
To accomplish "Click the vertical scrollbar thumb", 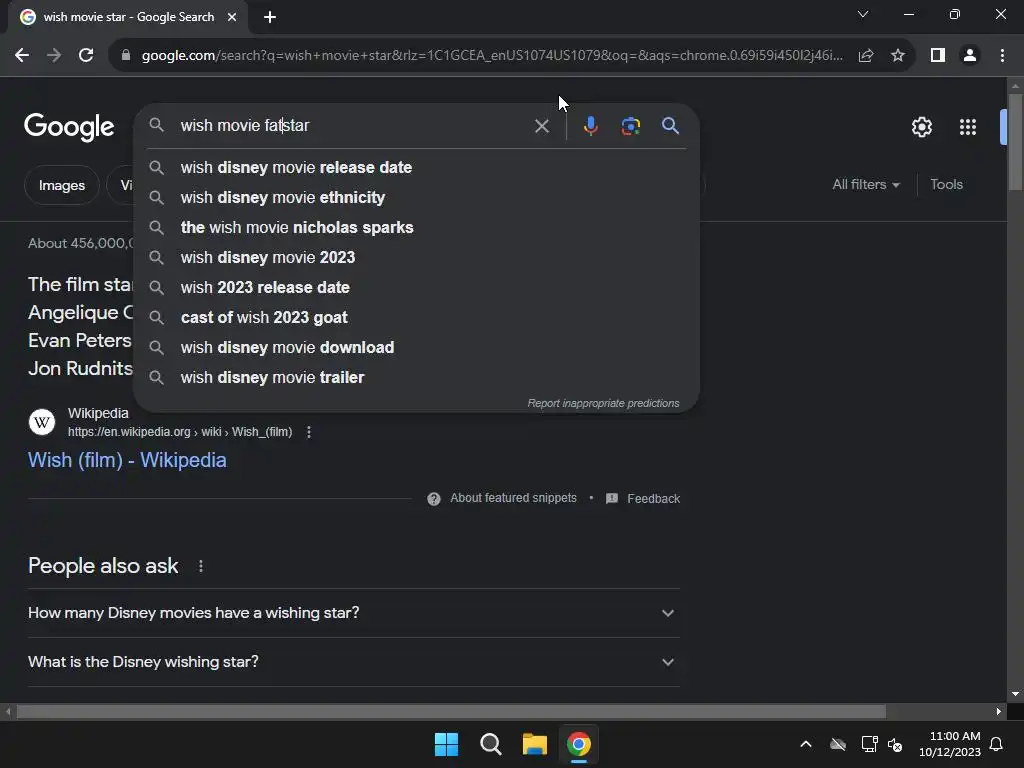I will [x=1016, y=142].
